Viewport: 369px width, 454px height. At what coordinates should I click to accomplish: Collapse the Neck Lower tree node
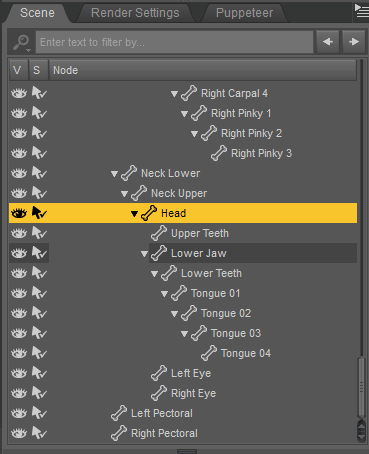click(x=114, y=174)
